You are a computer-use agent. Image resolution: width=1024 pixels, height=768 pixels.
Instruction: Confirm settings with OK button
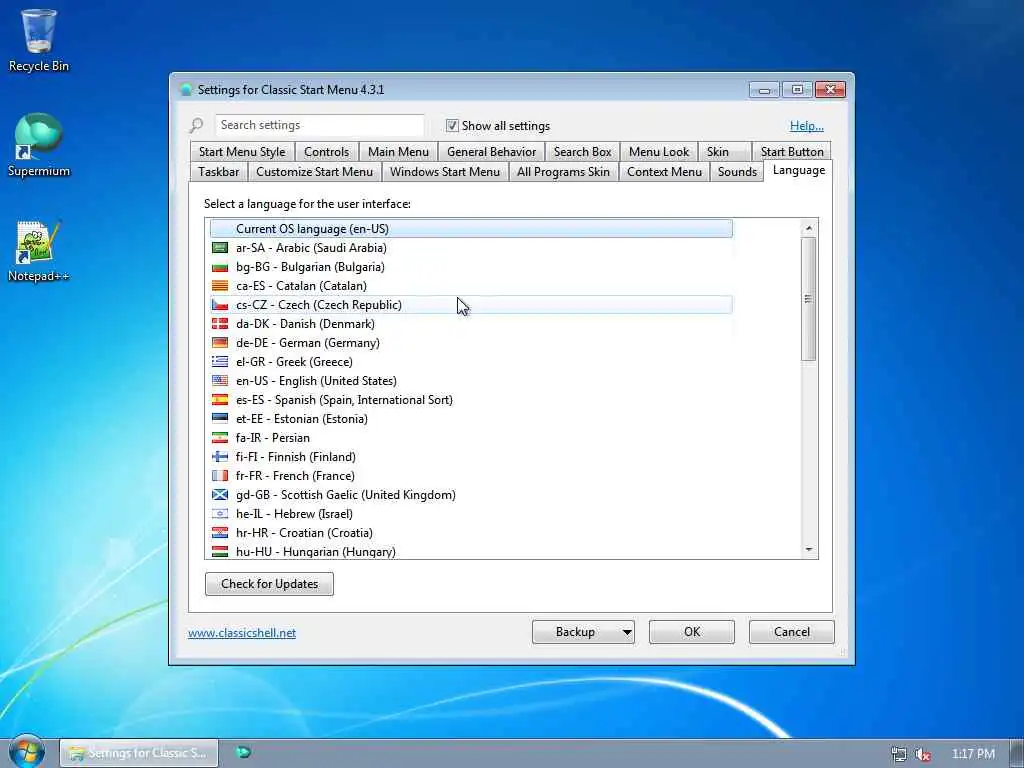(692, 632)
